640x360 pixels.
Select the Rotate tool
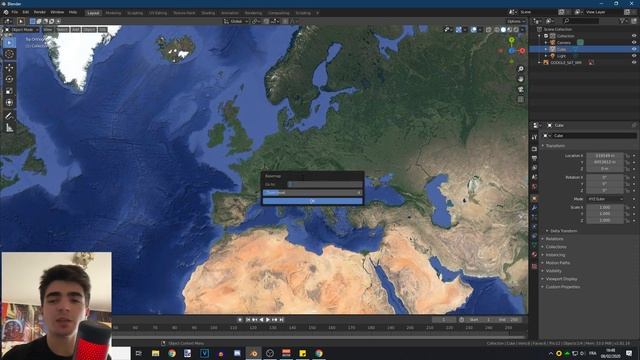pyautogui.click(x=9, y=79)
